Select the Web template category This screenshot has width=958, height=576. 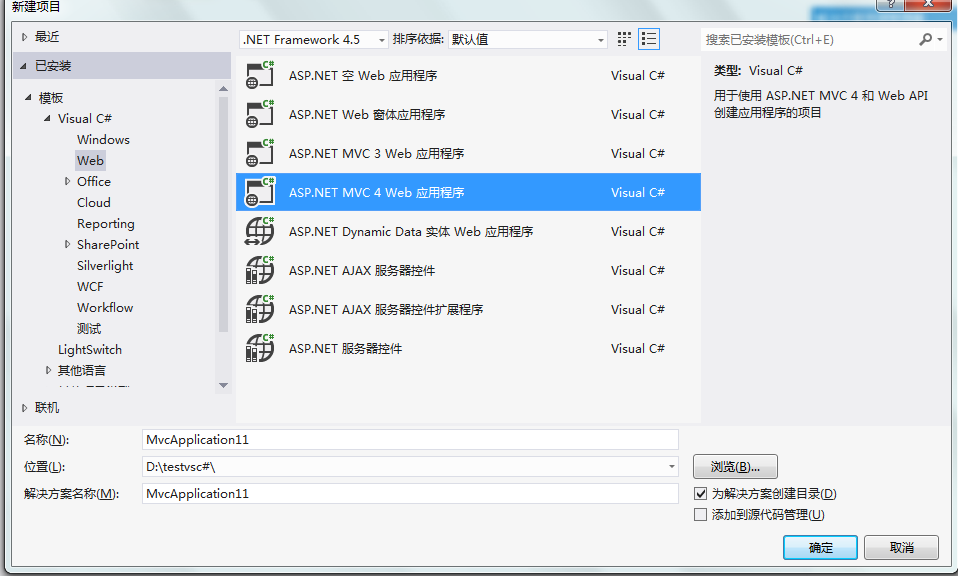coord(90,161)
